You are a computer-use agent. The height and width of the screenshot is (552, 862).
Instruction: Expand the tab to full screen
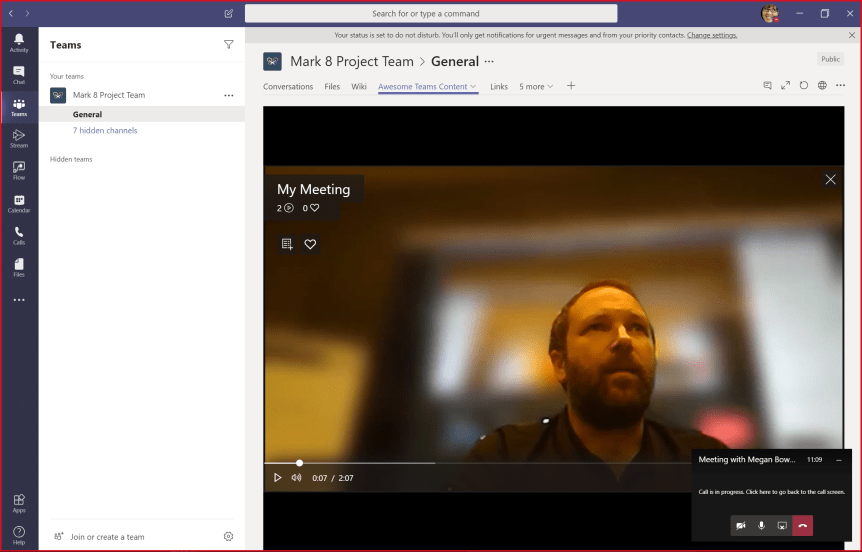click(x=786, y=86)
